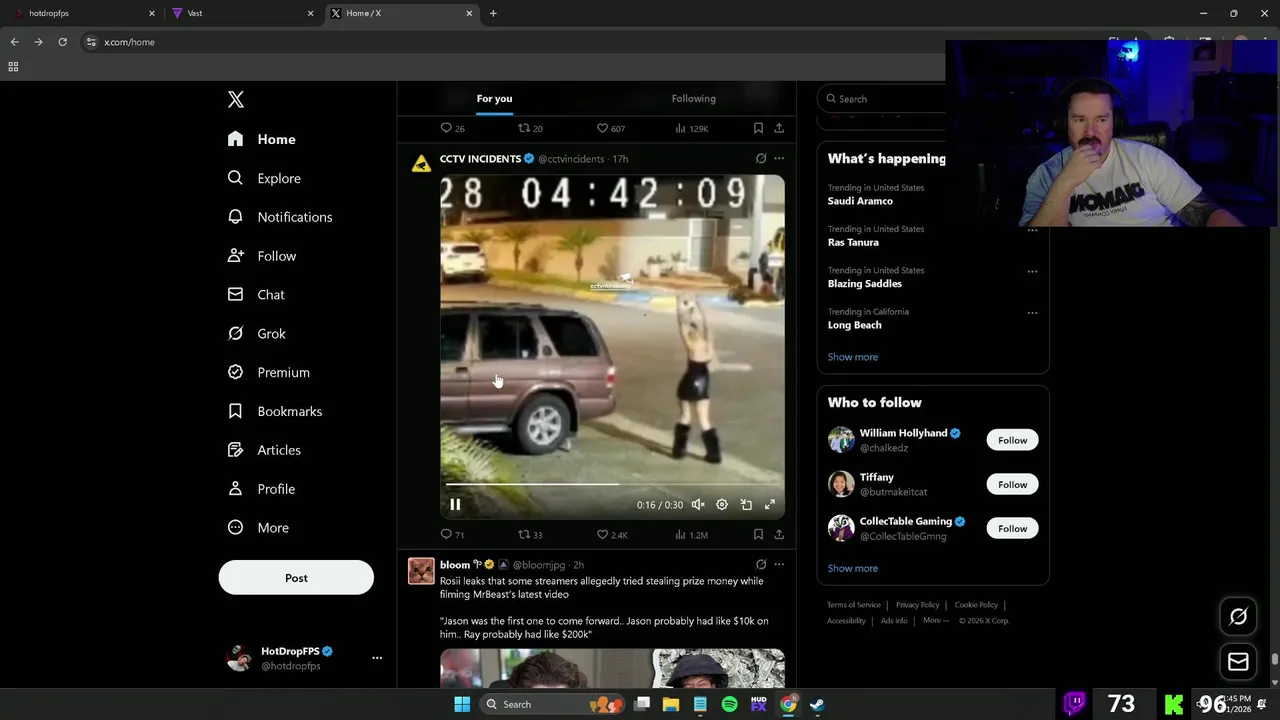The width and height of the screenshot is (1280, 720).
Task: Enter fullscreen on the video
Action: pyautogui.click(x=770, y=505)
